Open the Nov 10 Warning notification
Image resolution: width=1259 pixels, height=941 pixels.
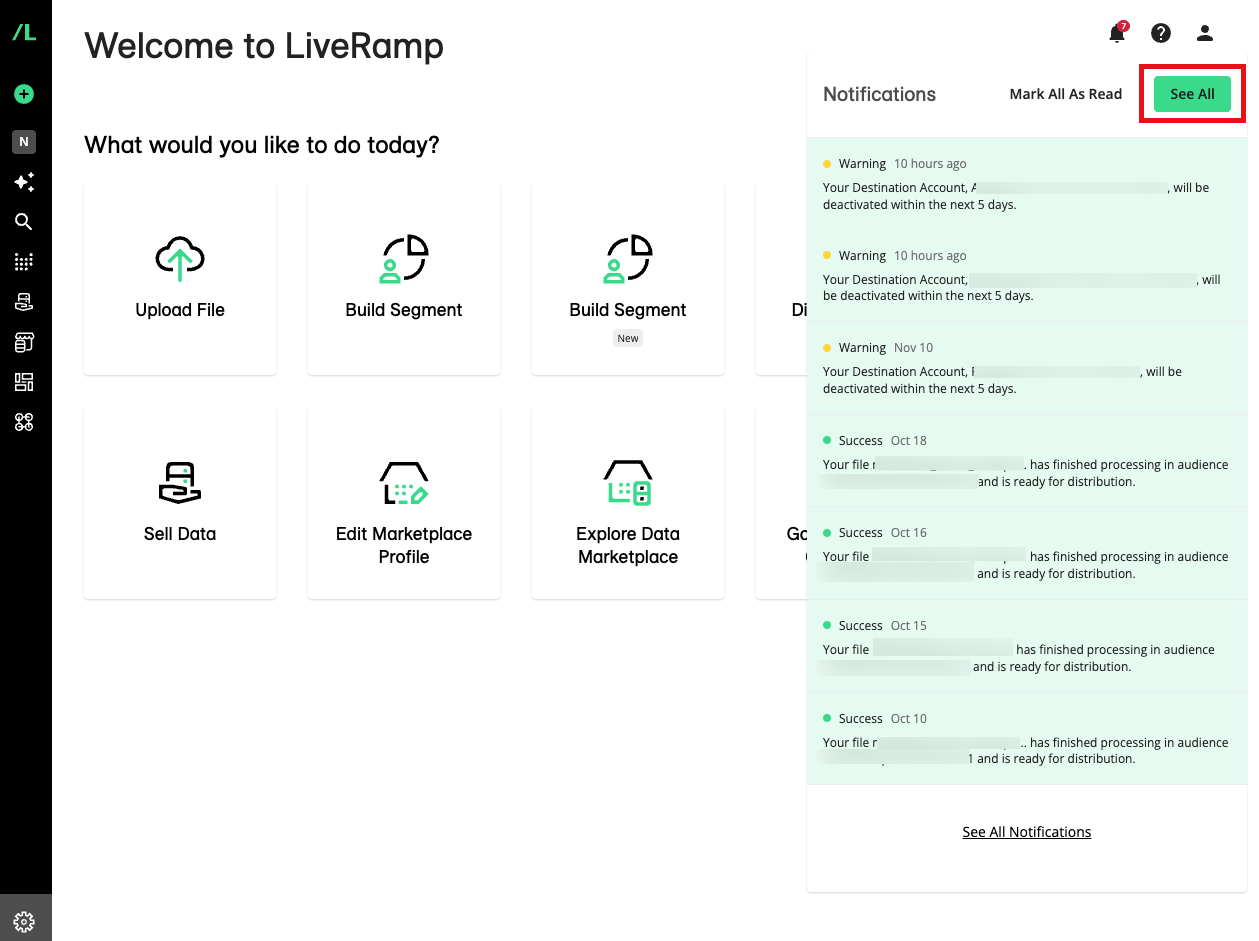click(x=1026, y=368)
